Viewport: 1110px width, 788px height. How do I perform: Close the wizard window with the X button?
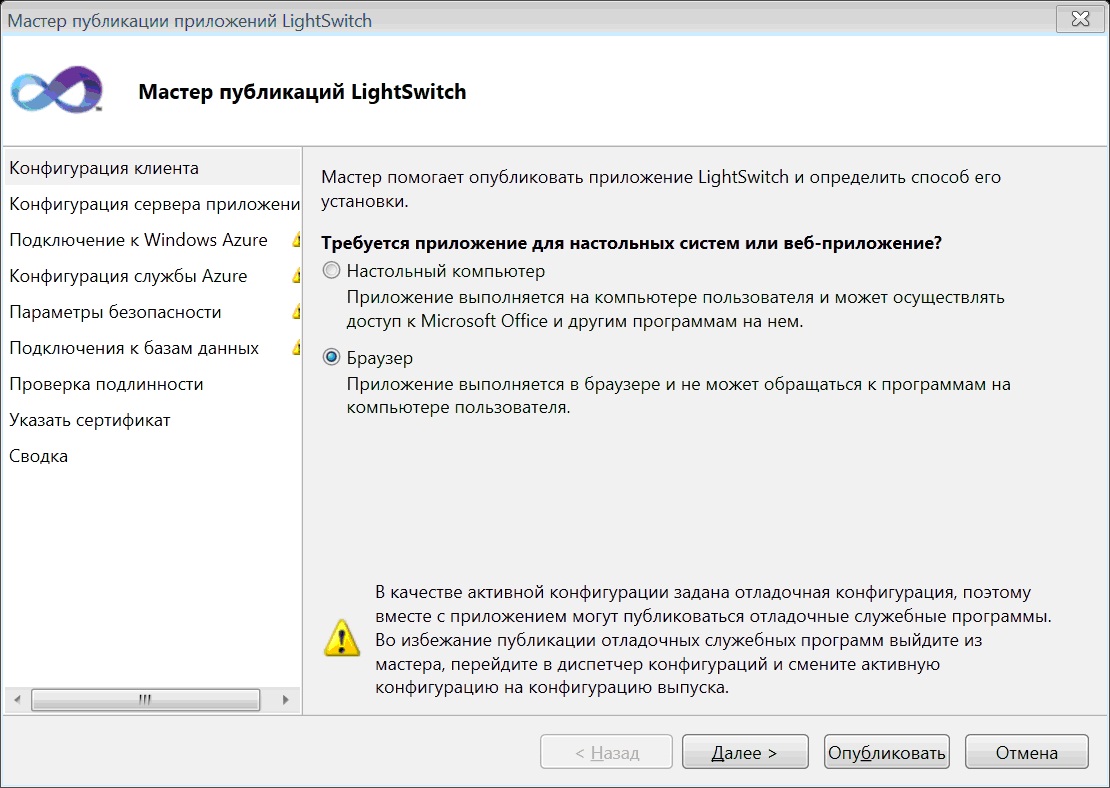(x=1080, y=19)
